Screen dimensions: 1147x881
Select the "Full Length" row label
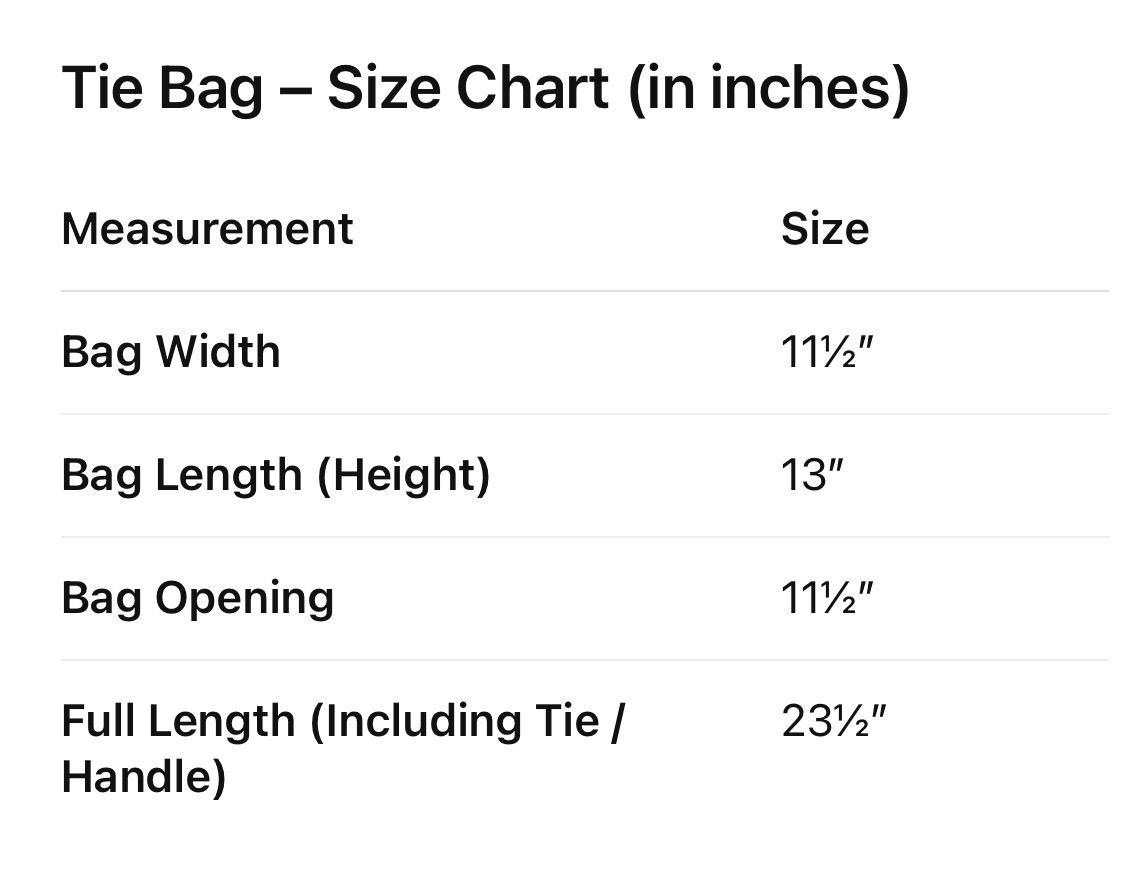[x=341, y=721]
